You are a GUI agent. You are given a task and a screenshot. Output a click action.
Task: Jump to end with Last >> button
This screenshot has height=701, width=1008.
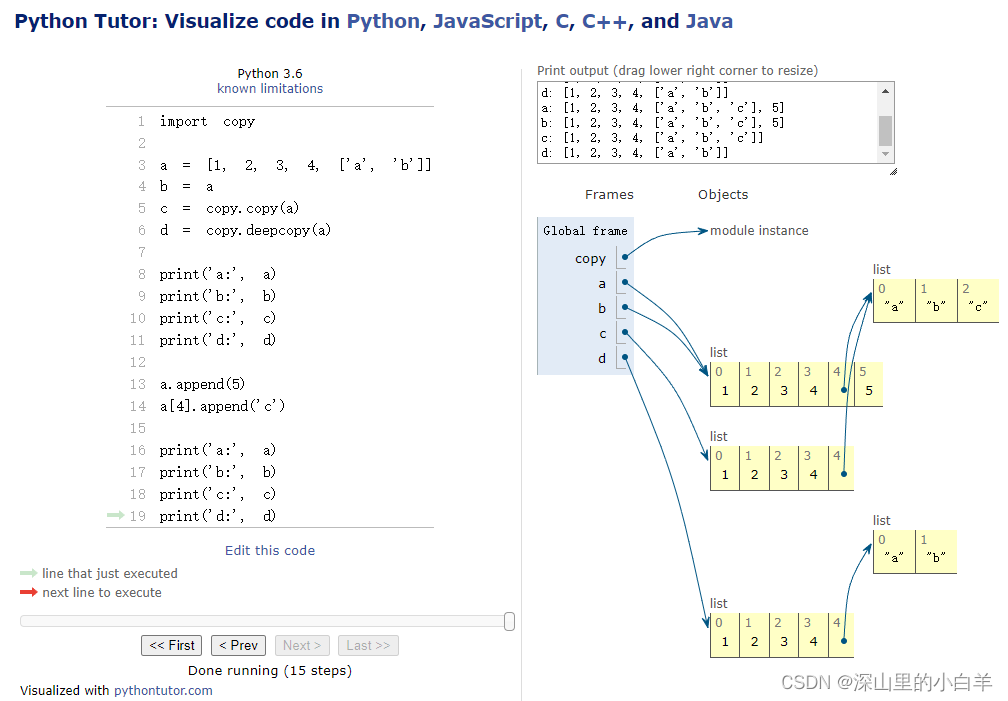click(368, 646)
